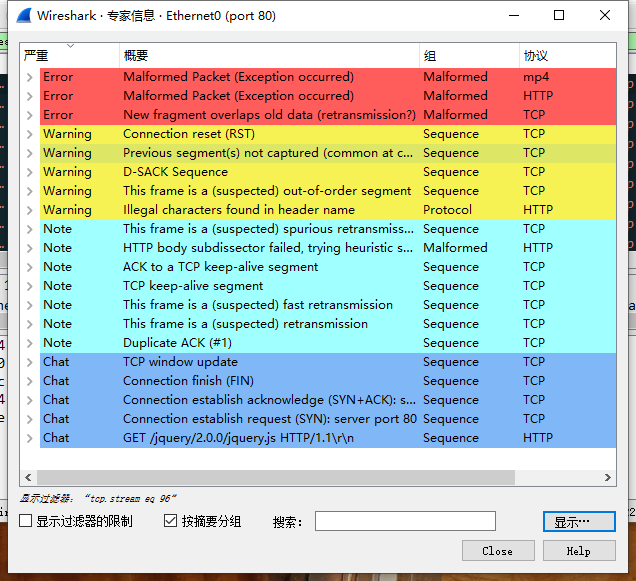Click HTTP protocol cell of GET jquery row
Viewport: 636px width, 581px height.
[538, 438]
